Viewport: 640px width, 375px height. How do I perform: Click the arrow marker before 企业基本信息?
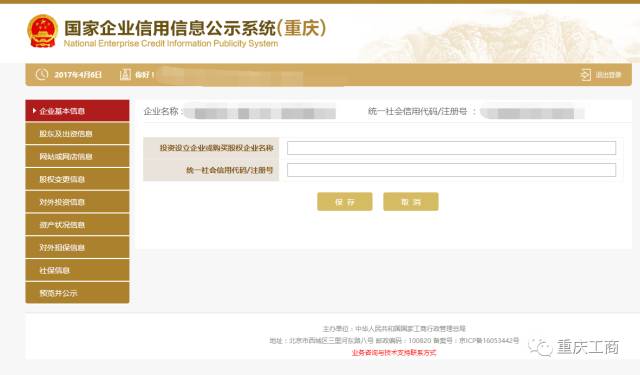pyautogui.click(x=34, y=111)
